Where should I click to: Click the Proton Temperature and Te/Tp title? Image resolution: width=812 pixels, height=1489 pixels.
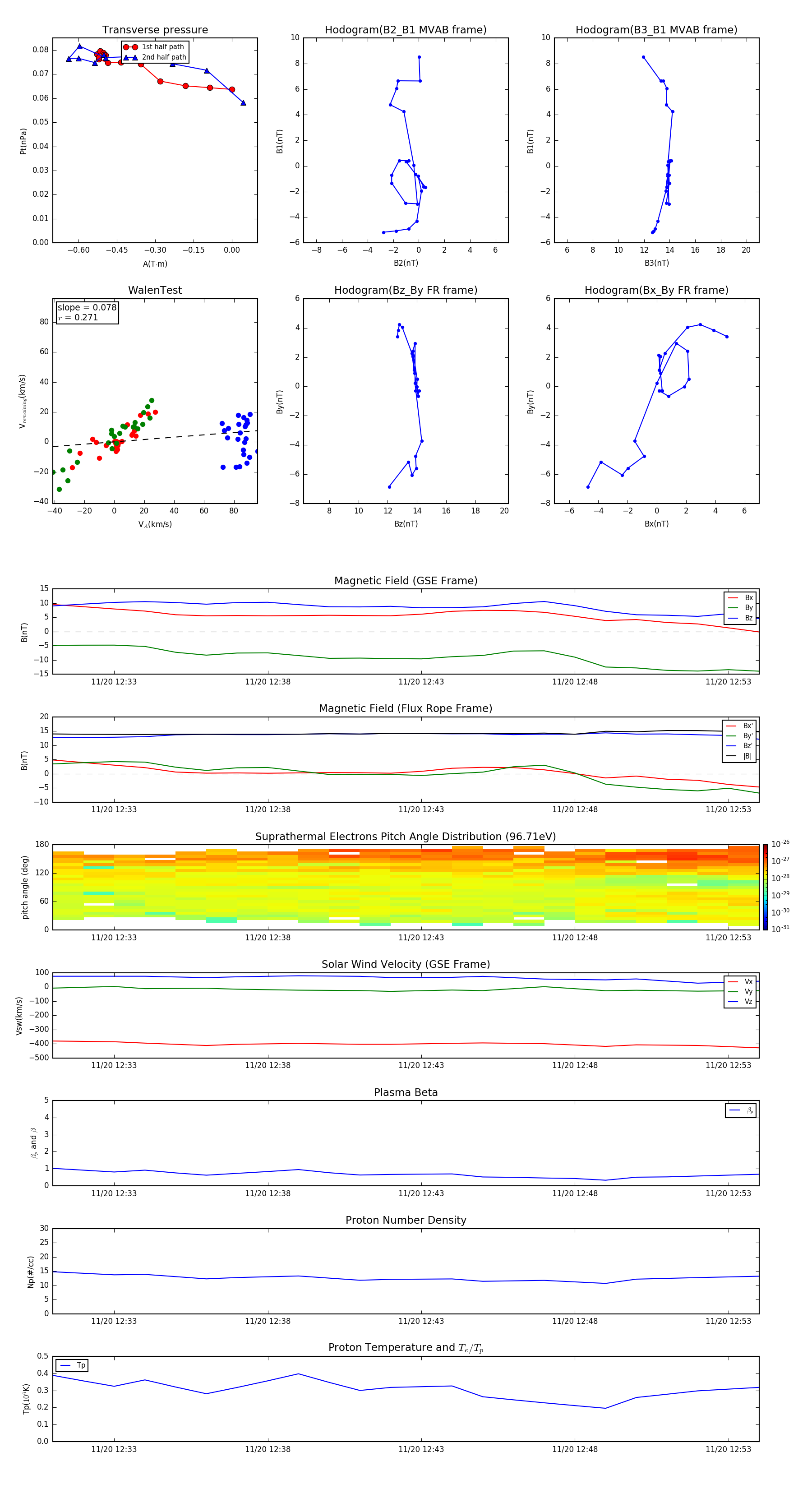click(405, 1348)
